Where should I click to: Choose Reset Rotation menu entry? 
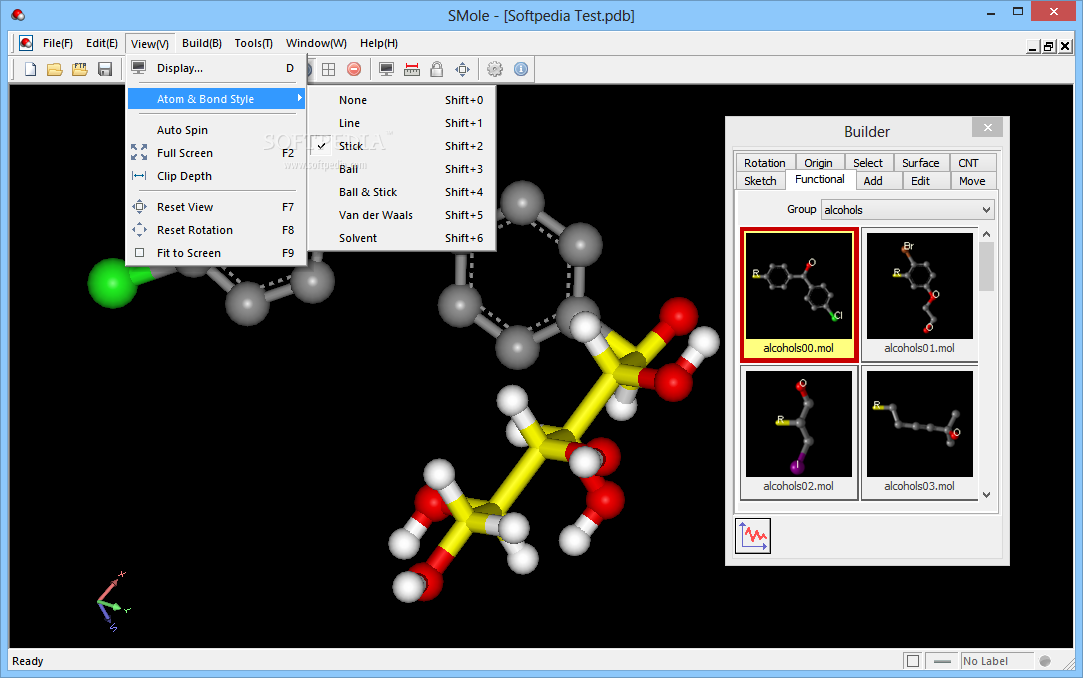point(215,230)
